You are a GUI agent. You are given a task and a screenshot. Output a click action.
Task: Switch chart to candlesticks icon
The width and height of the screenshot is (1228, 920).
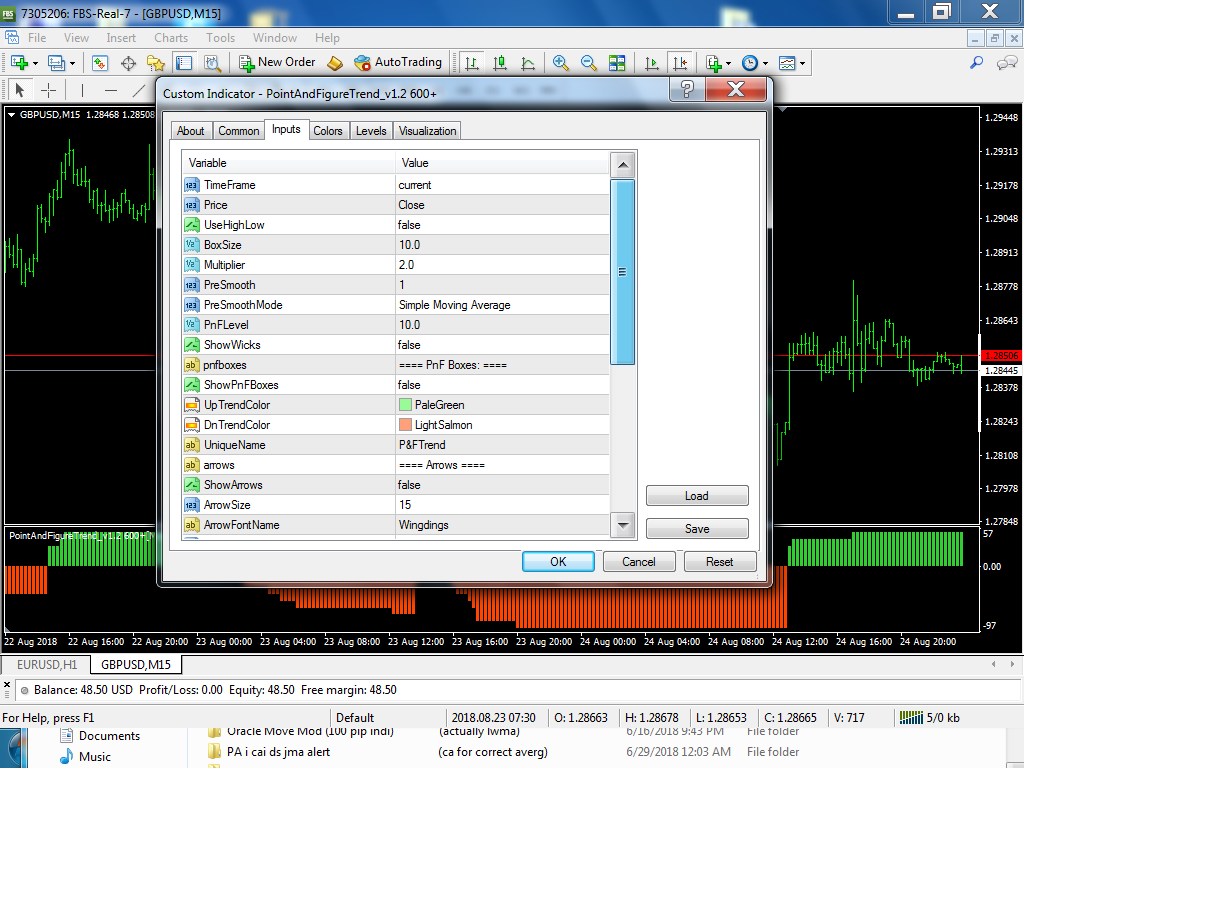500,63
